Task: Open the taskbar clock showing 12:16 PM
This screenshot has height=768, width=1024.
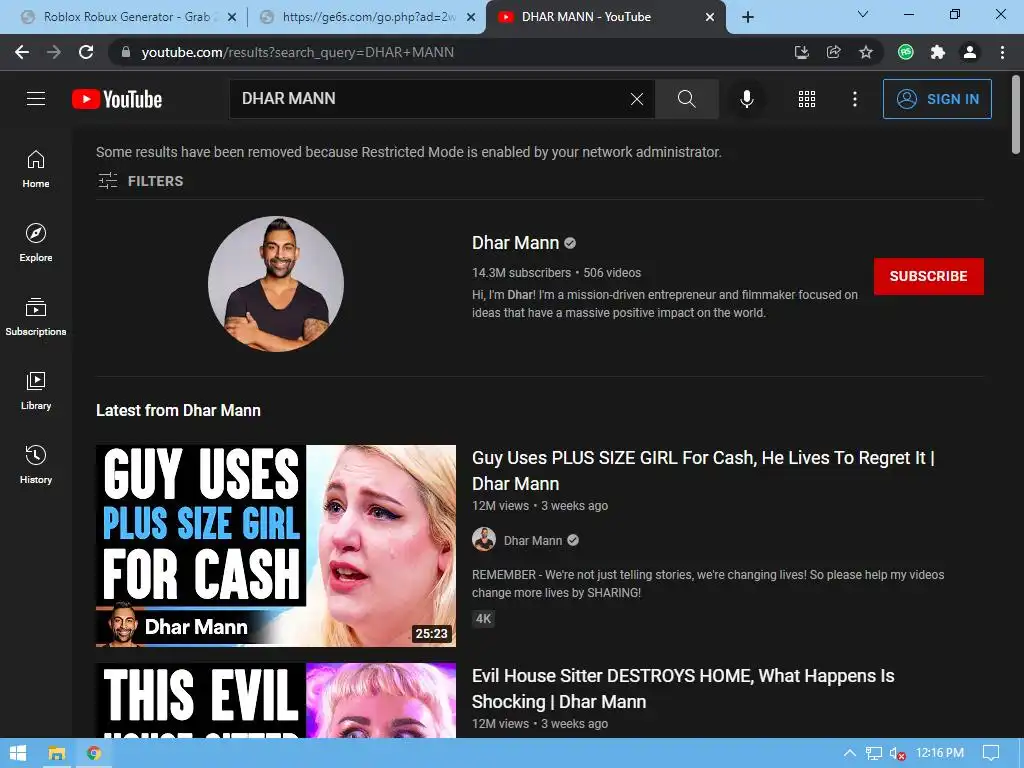Action: tap(940, 753)
